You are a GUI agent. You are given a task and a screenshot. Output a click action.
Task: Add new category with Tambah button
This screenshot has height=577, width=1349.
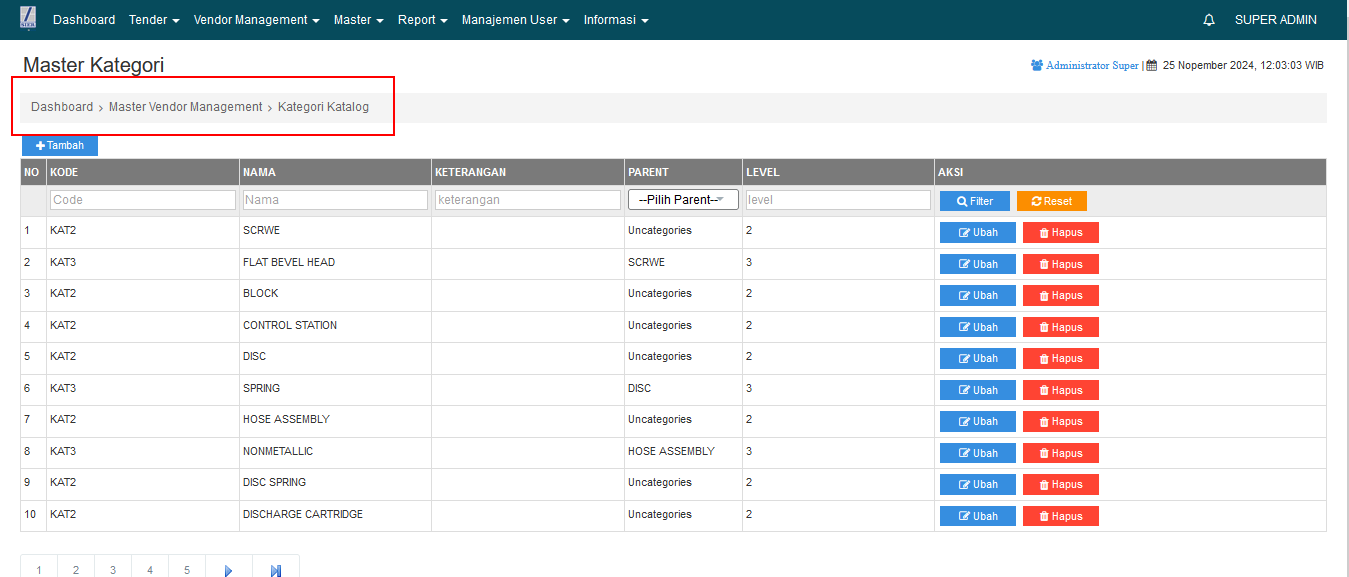click(x=60, y=146)
